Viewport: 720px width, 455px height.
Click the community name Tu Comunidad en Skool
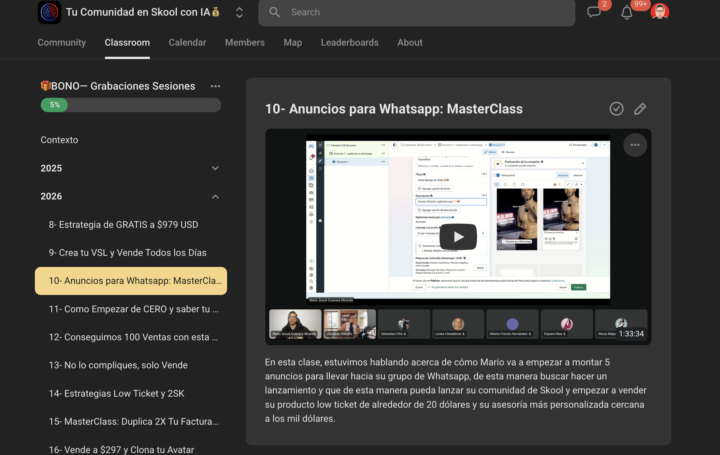tap(143, 12)
